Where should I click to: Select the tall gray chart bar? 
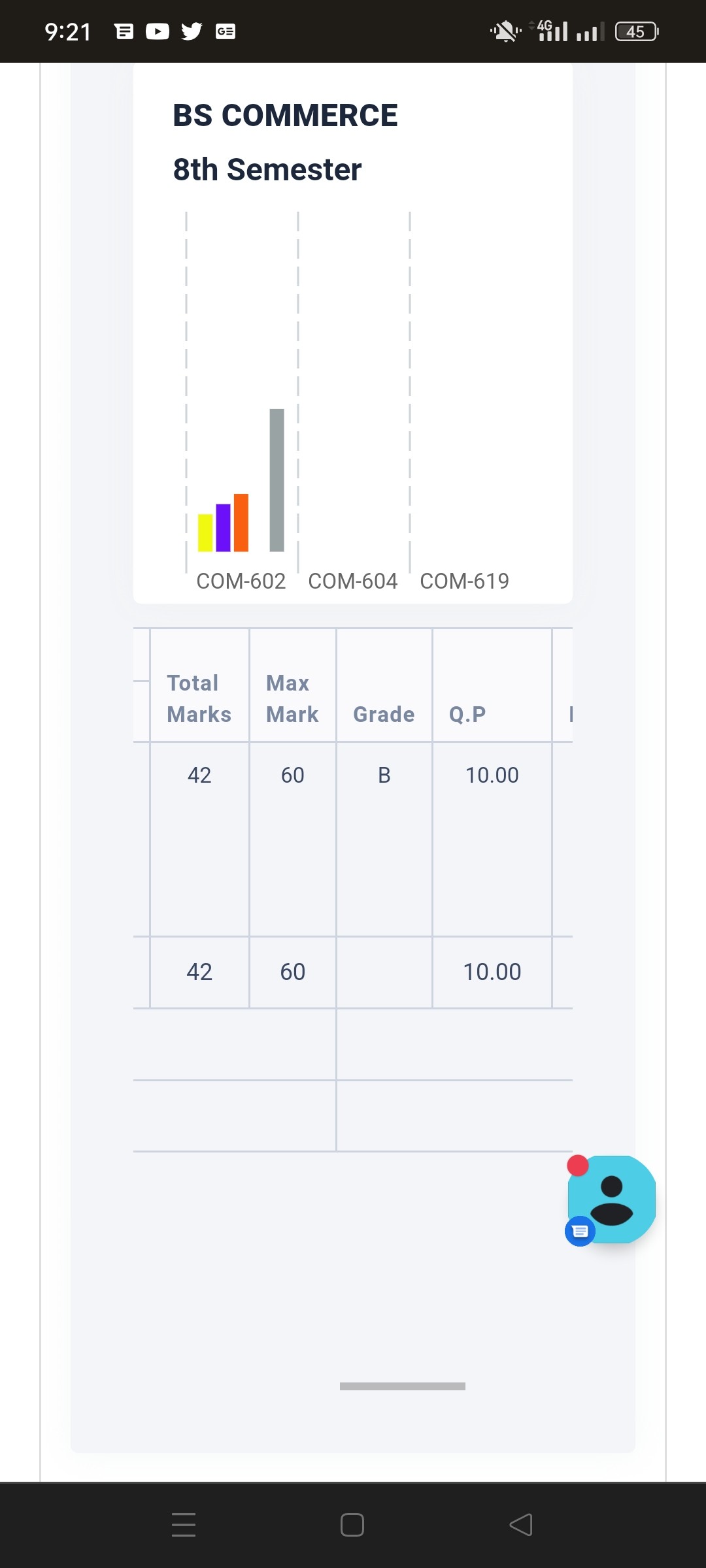(277, 480)
